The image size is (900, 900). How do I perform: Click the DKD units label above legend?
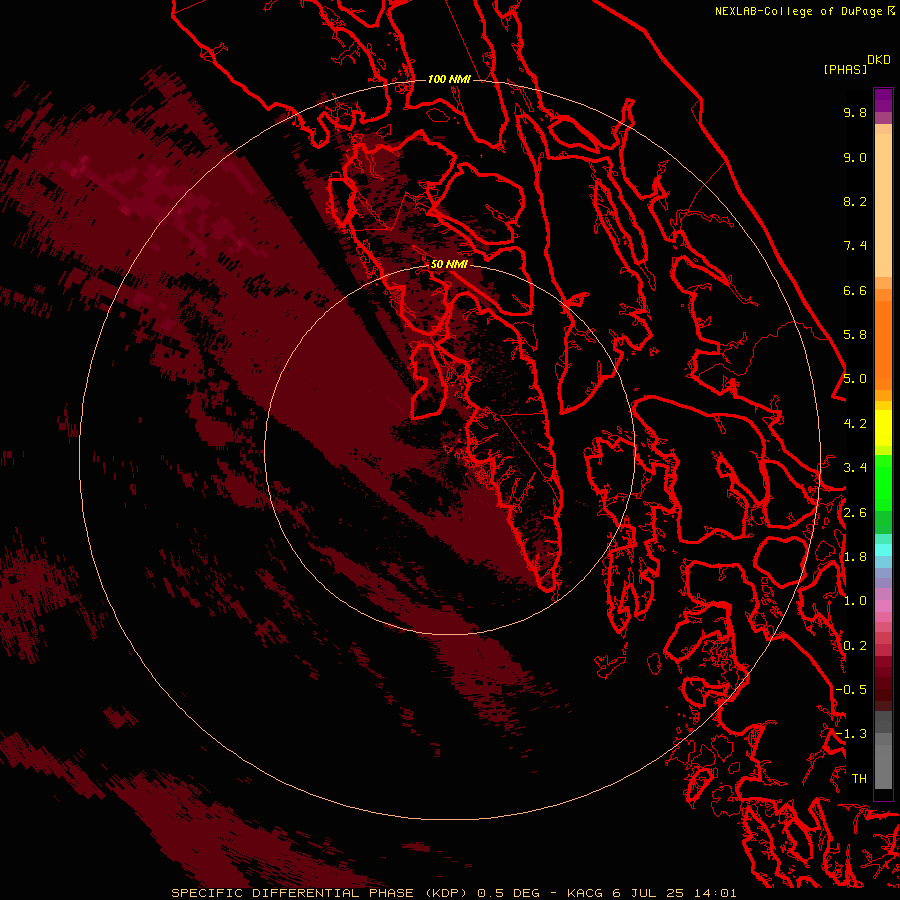[879, 59]
